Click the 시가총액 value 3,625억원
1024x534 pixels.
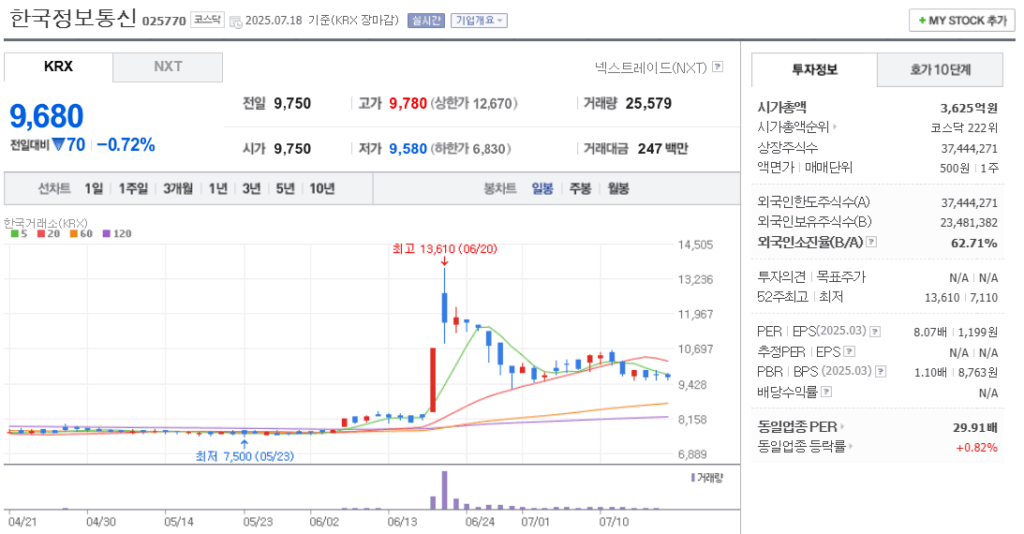pyautogui.click(x=968, y=108)
